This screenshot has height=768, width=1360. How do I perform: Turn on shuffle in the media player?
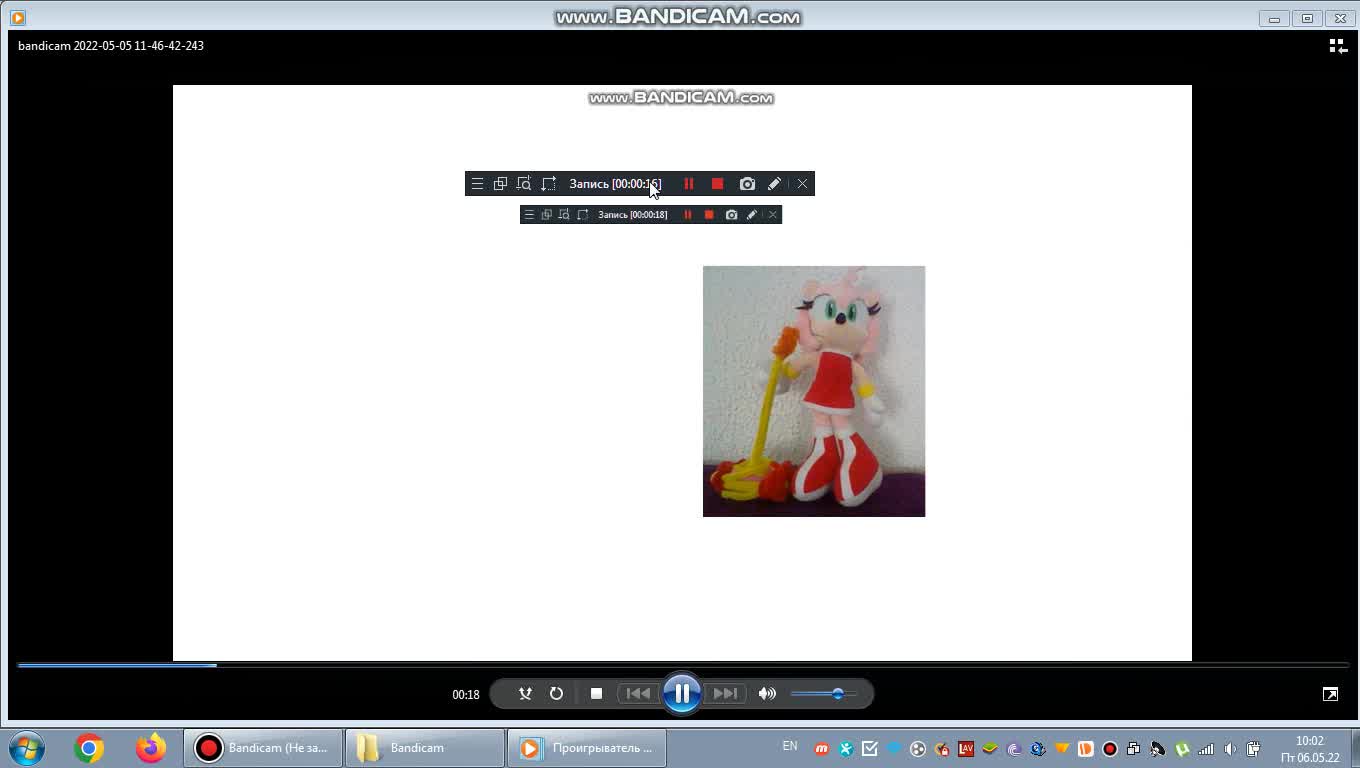[x=525, y=694]
